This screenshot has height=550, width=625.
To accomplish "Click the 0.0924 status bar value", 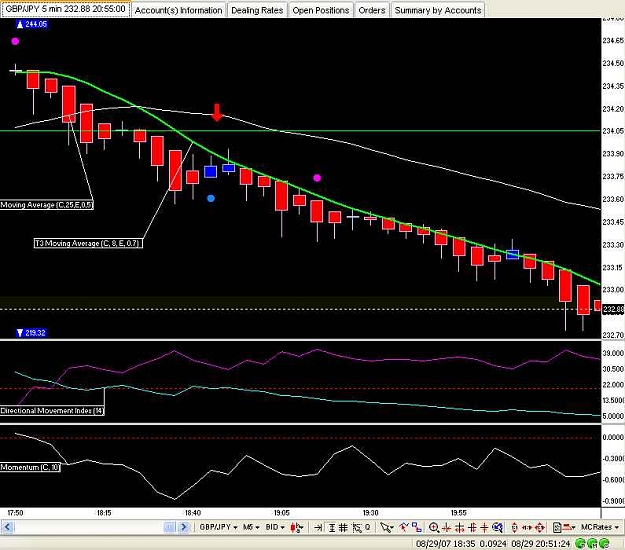I will click(x=493, y=543).
